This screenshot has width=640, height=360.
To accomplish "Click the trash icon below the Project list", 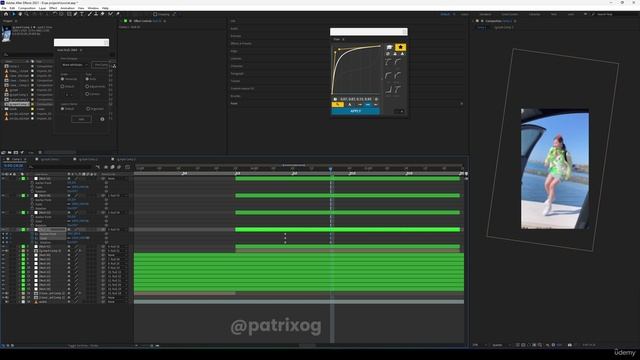I will [x=40, y=152].
